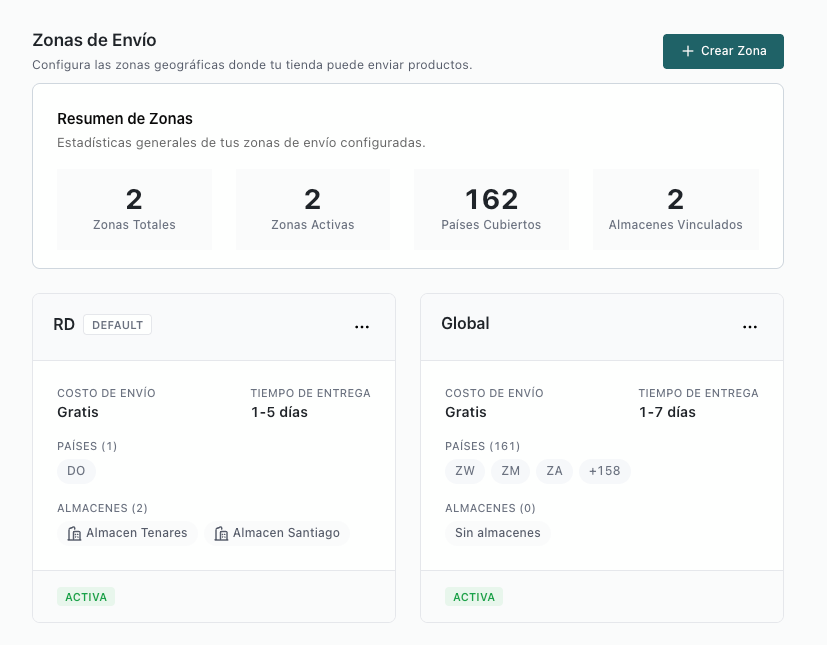This screenshot has height=645, width=827.
Task: Open the Global zone card title
Action: point(463,323)
